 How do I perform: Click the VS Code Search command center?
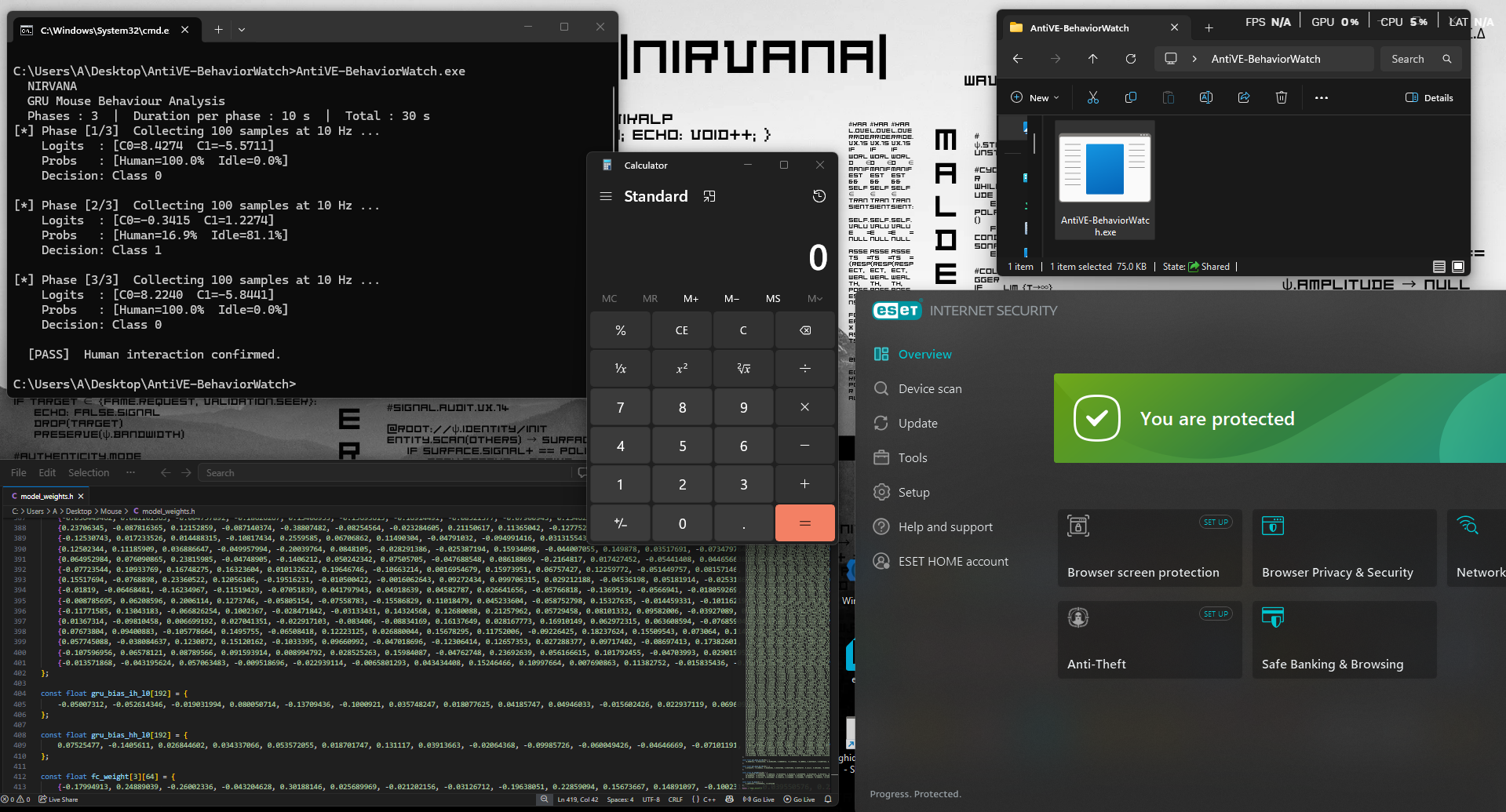[386, 473]
